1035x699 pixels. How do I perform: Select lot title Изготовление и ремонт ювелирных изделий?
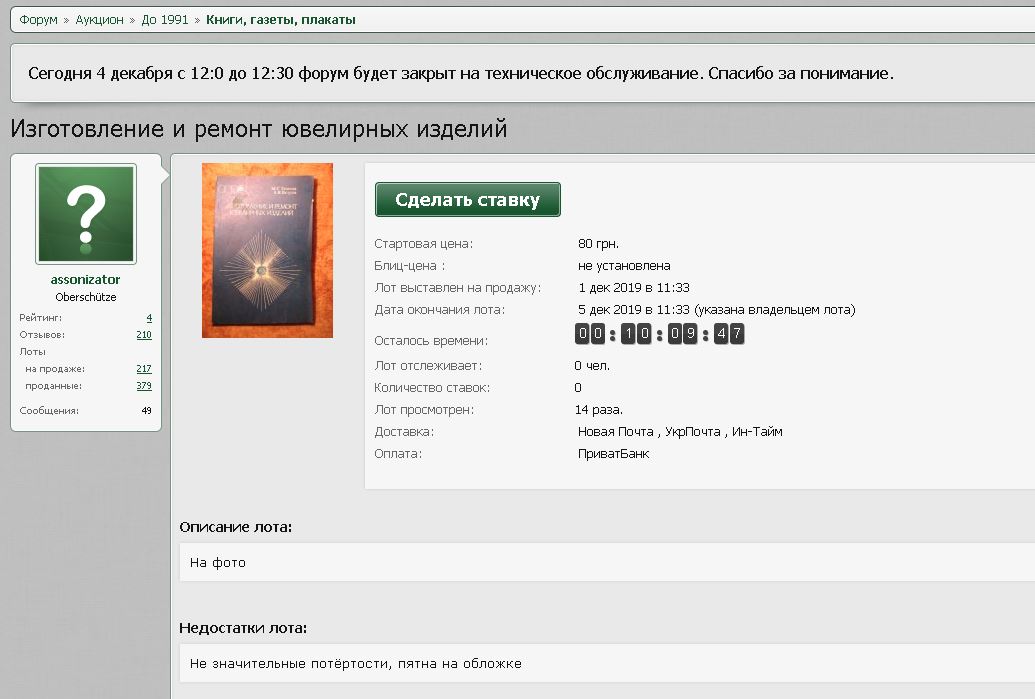pyautogui.click(x=259, y=128)
